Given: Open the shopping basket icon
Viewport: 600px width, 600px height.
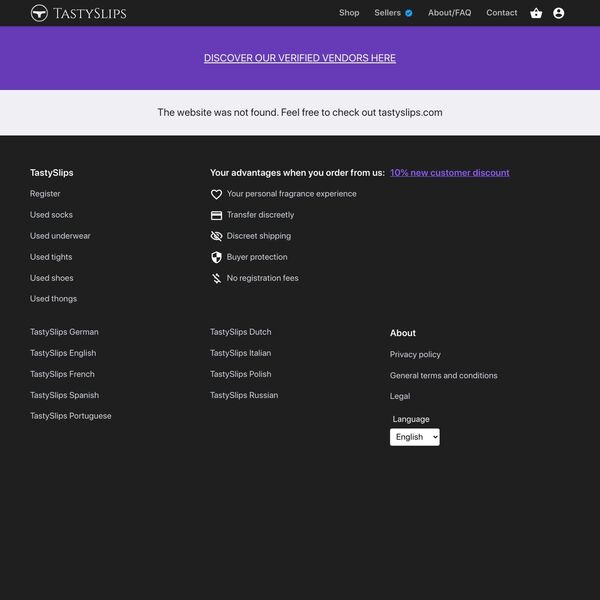Looking at the screenshot, I should pyautogui.click(x=536, y=13).
